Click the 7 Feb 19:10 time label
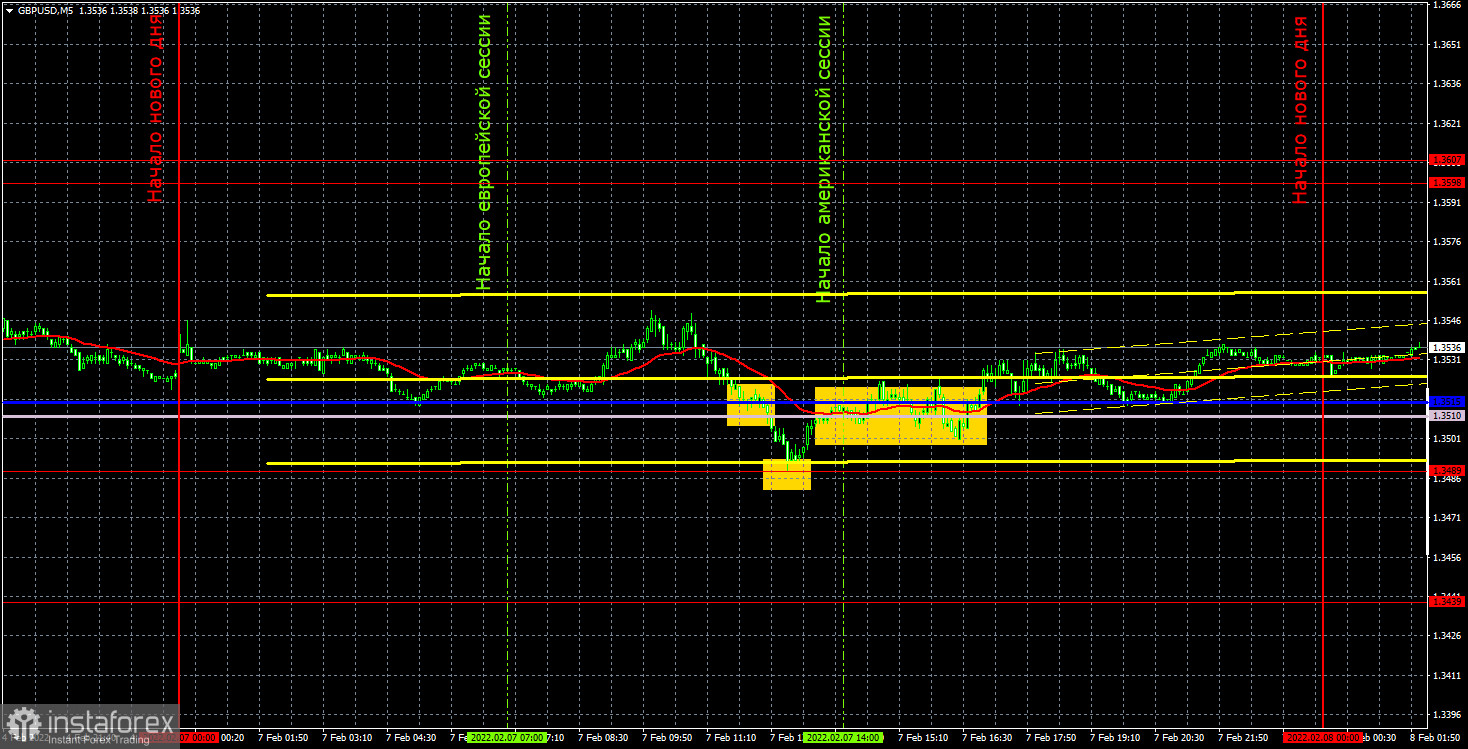The image size is (1468, 749). point(1115,737)
